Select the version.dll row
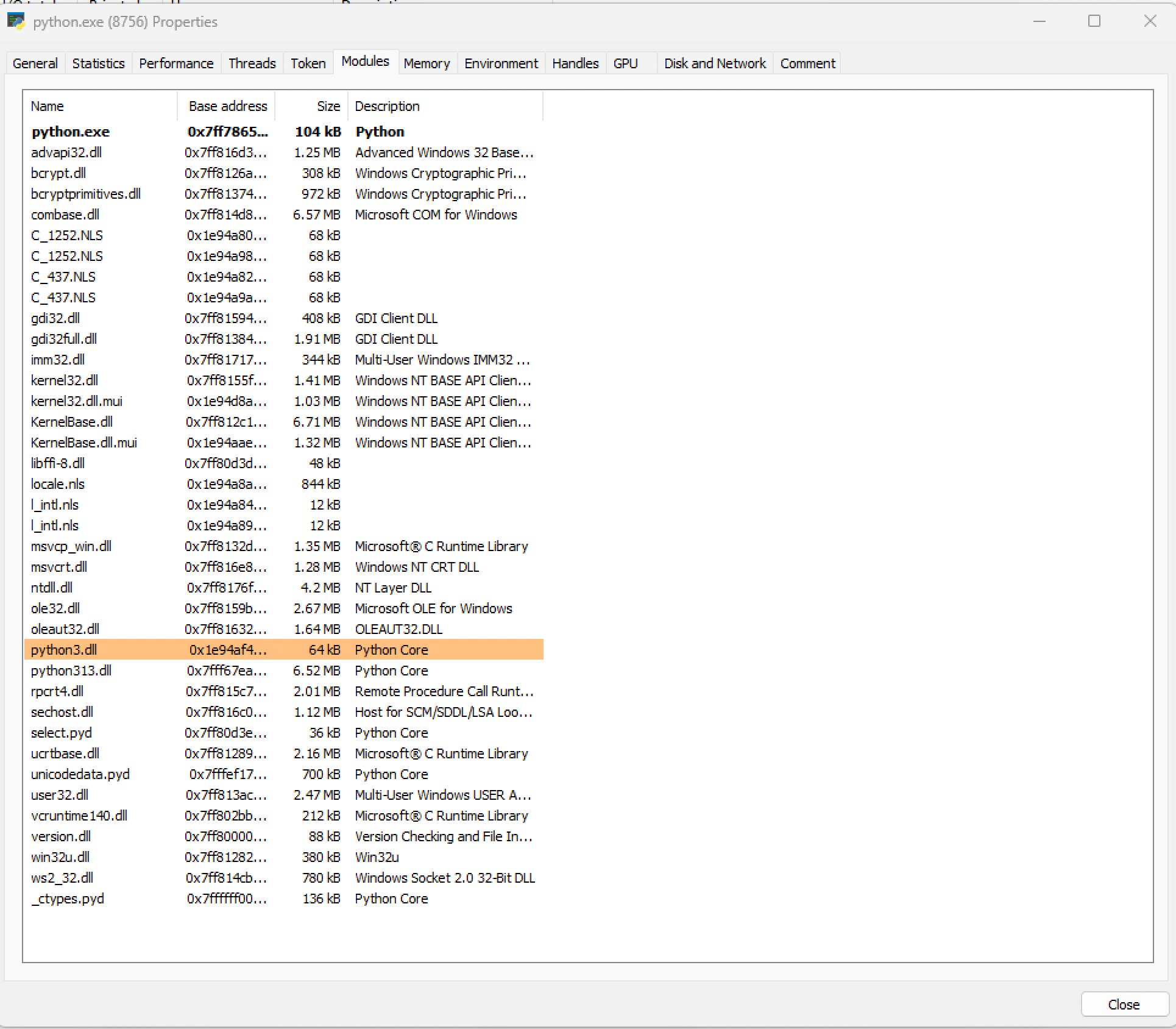 click(284, 836)
